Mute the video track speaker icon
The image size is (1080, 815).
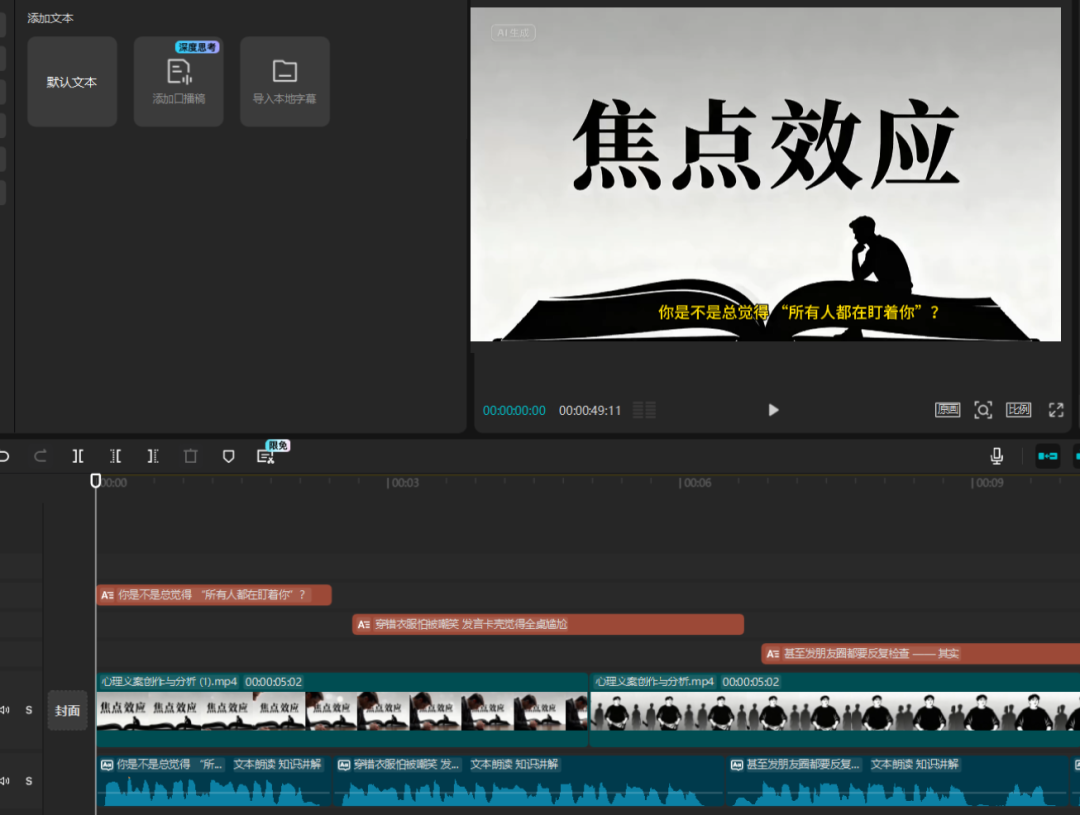point(5,710)
